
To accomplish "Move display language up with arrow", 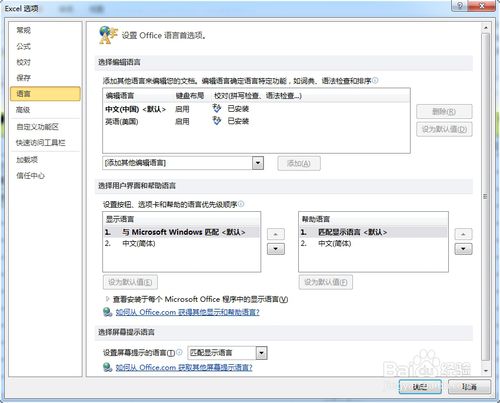I will point(276,234).
